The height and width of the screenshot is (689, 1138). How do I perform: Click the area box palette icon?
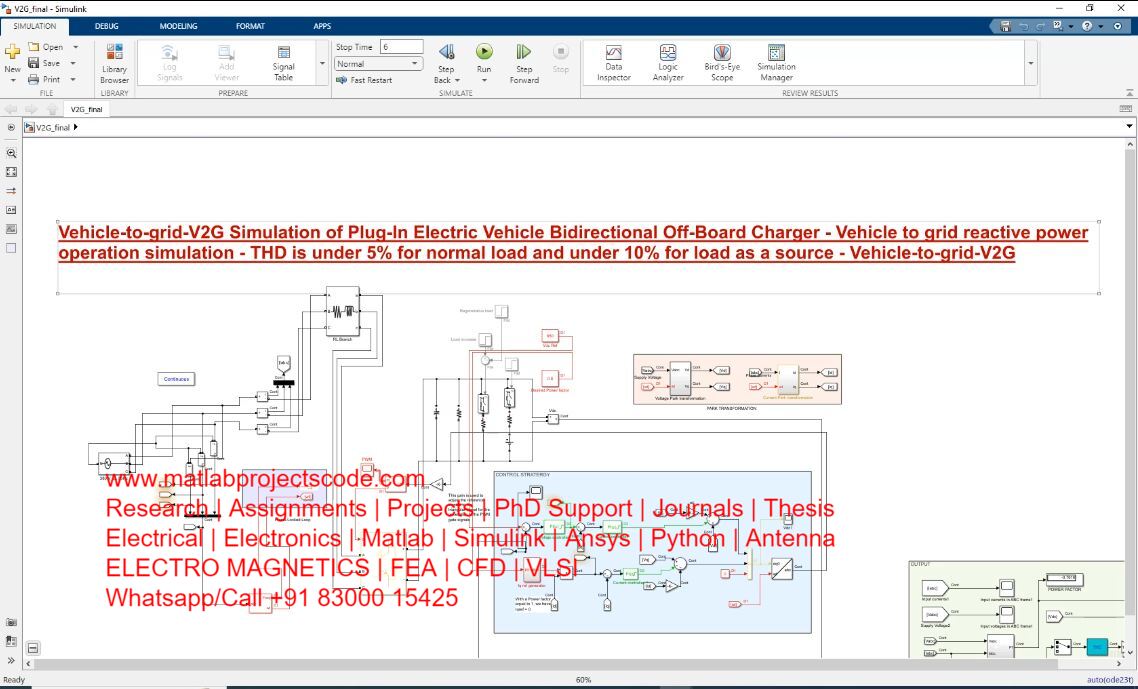(x=11, y=248)
